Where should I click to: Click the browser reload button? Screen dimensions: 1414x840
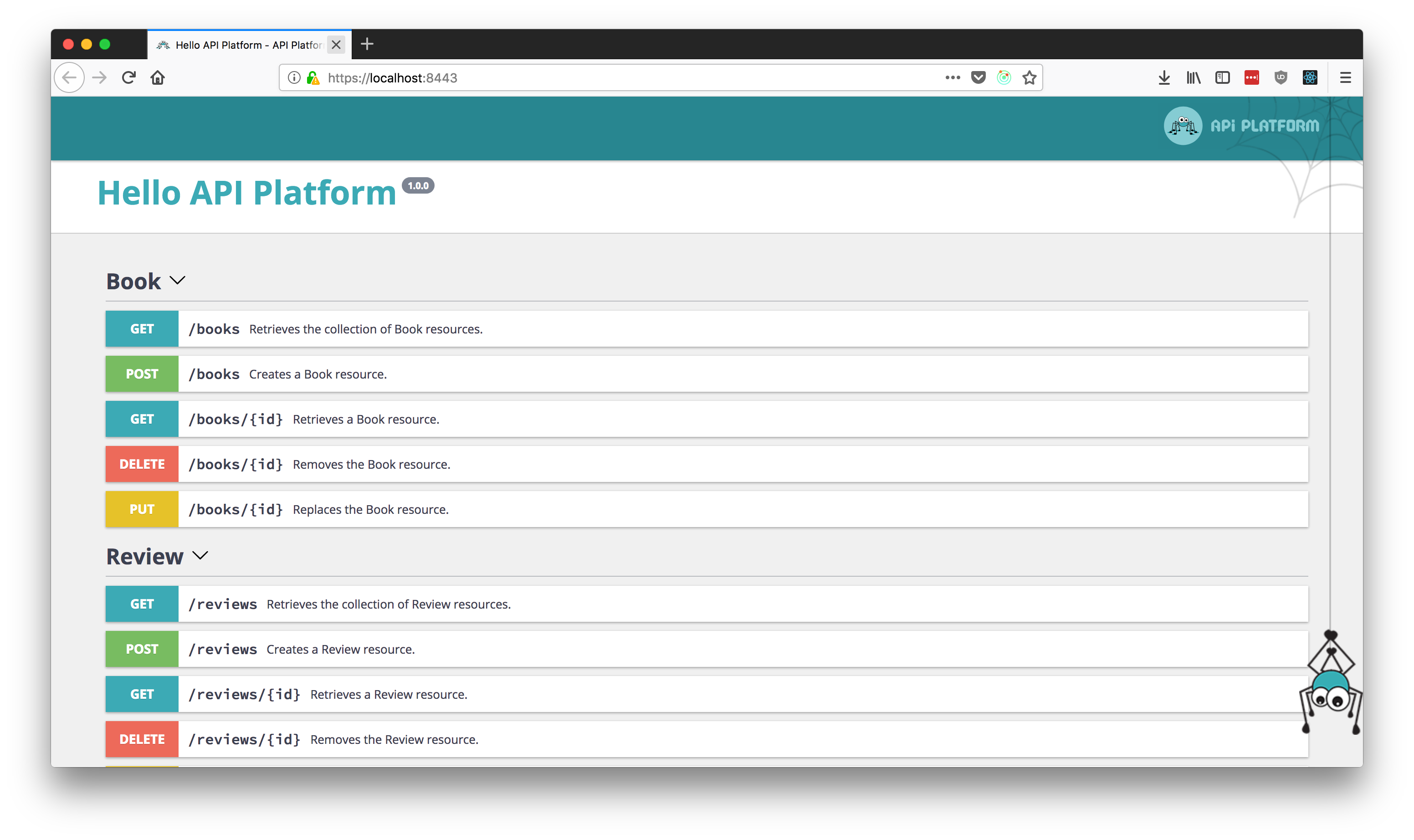[128, 77]
